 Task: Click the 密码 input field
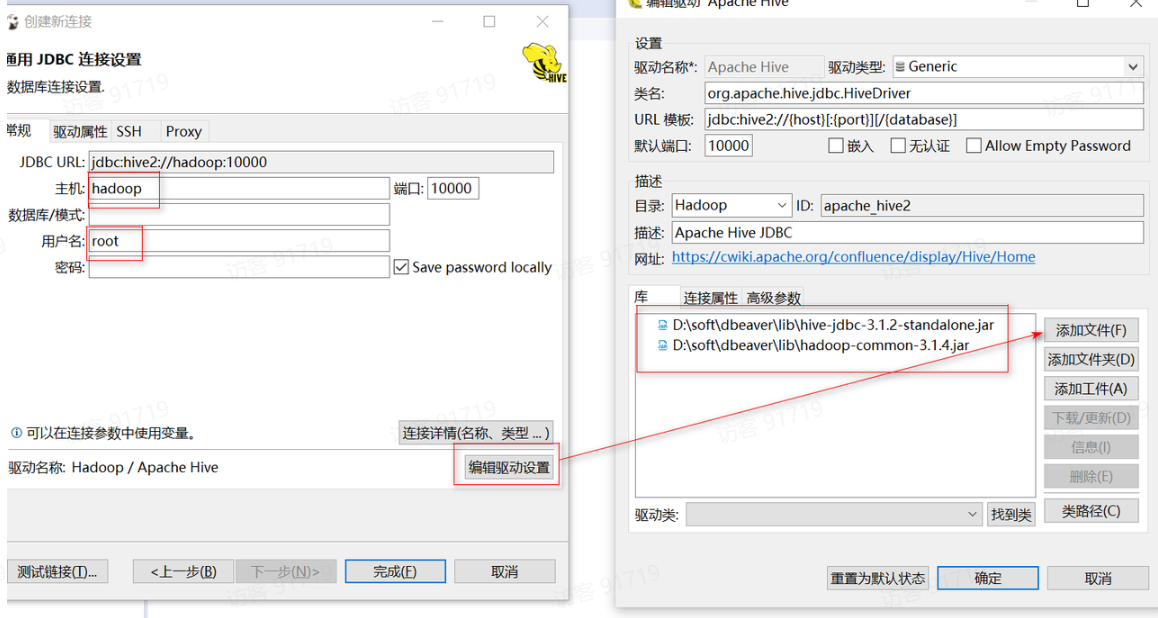tap(239, 267)
